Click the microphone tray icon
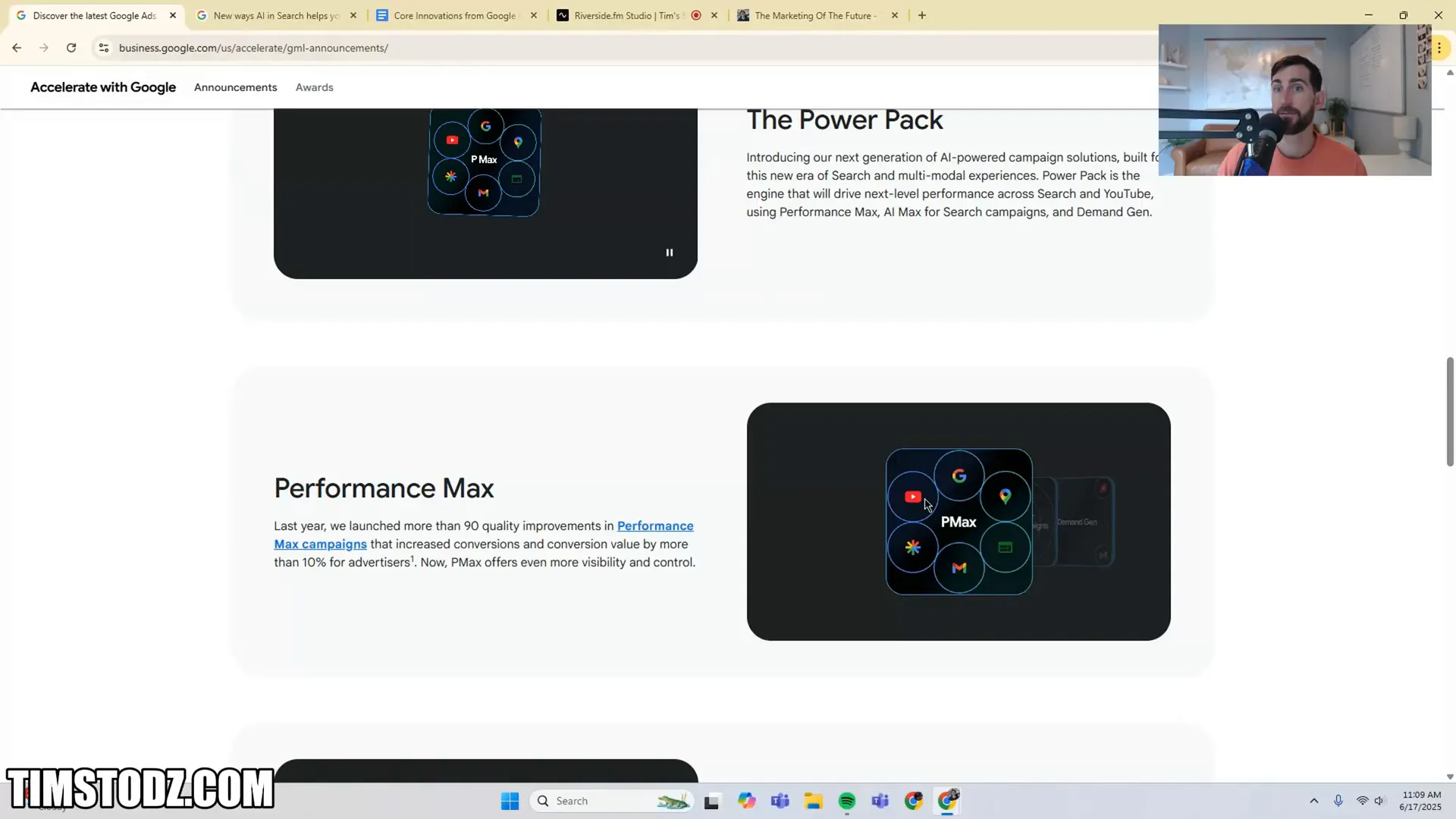The image size is (1456, 819). (x=1338, y=801)
